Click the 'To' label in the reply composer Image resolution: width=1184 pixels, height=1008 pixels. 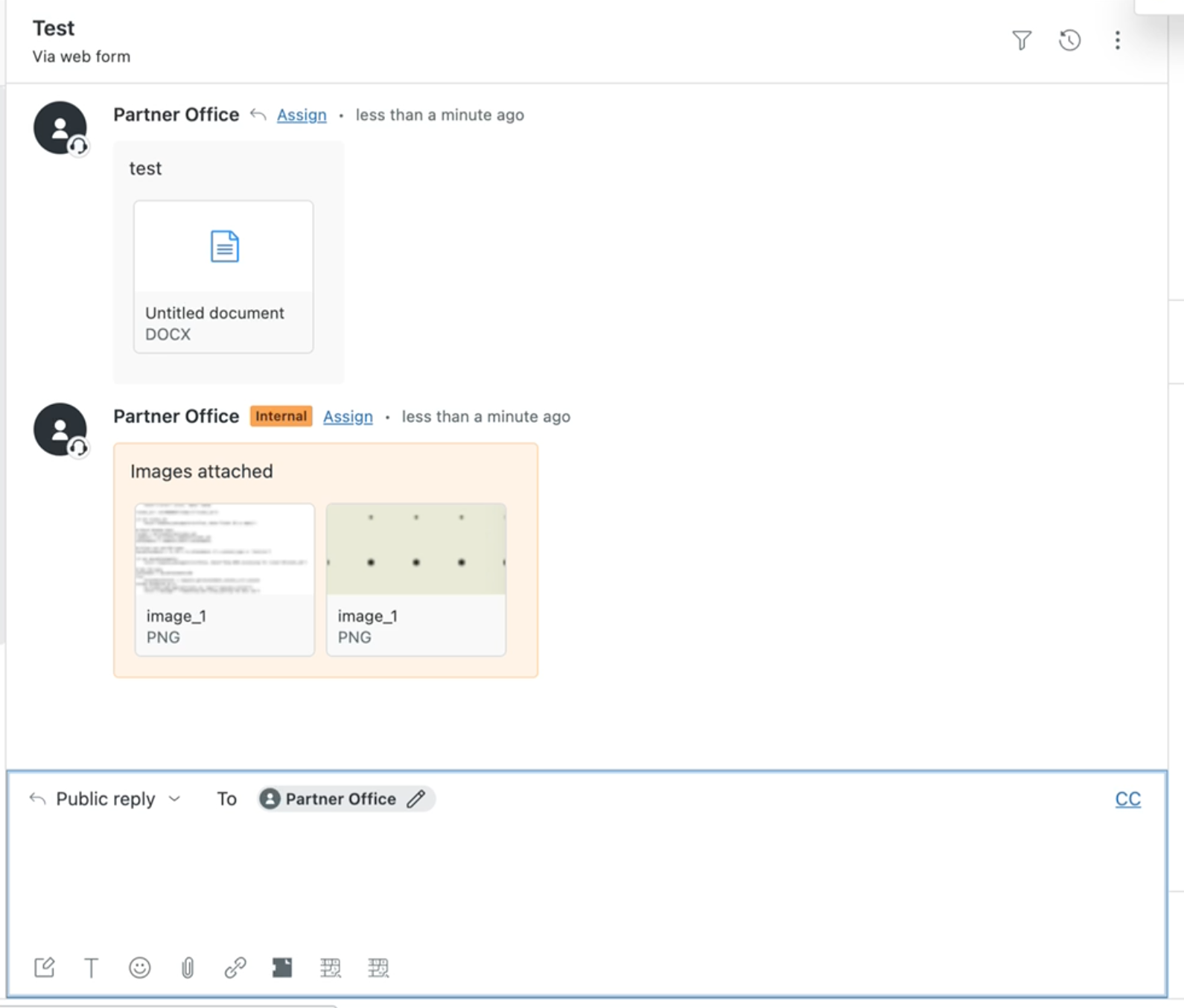(x=226, y=799)
